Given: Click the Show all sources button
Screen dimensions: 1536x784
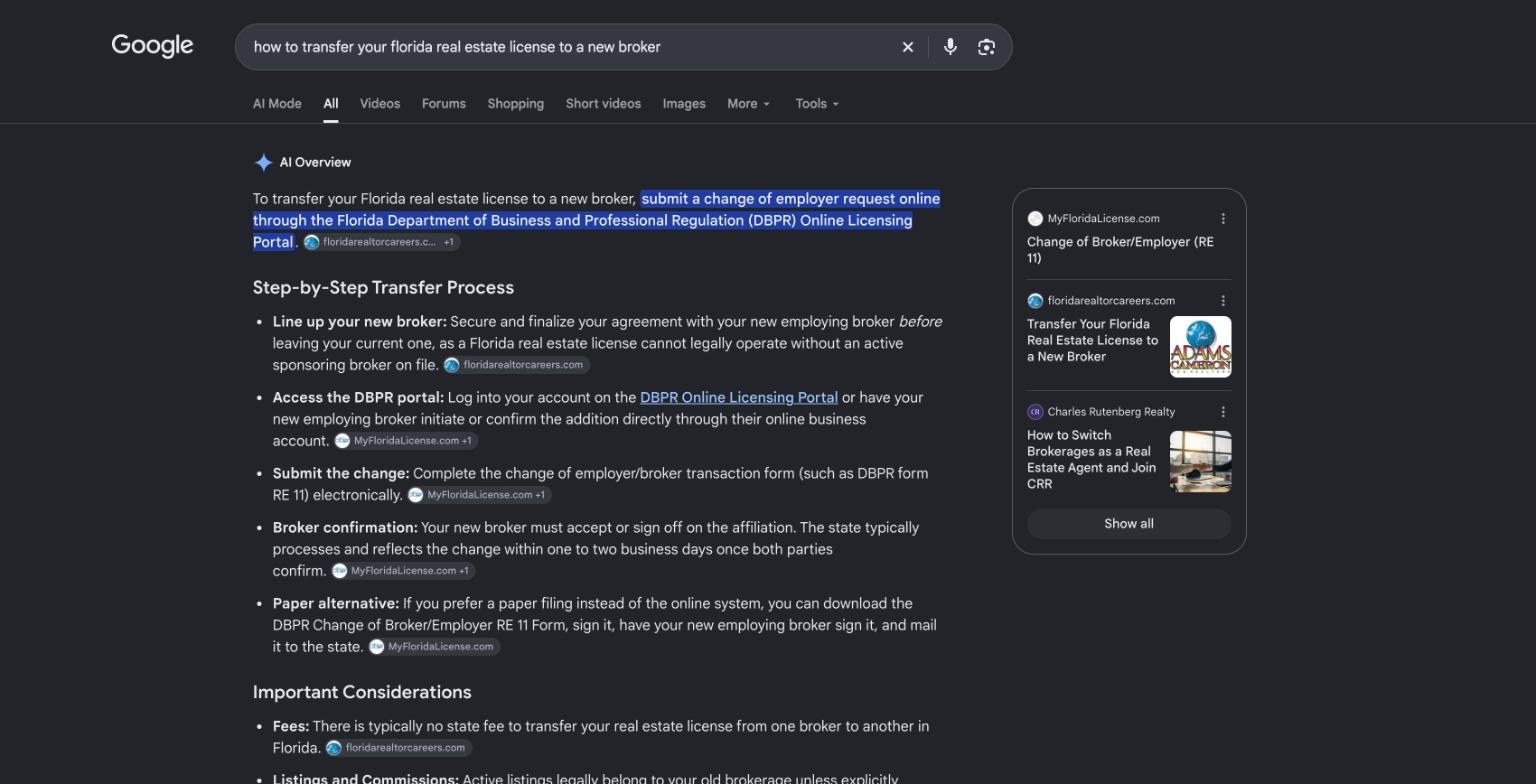Looking at the screenshot, I should coord(1129,524).
